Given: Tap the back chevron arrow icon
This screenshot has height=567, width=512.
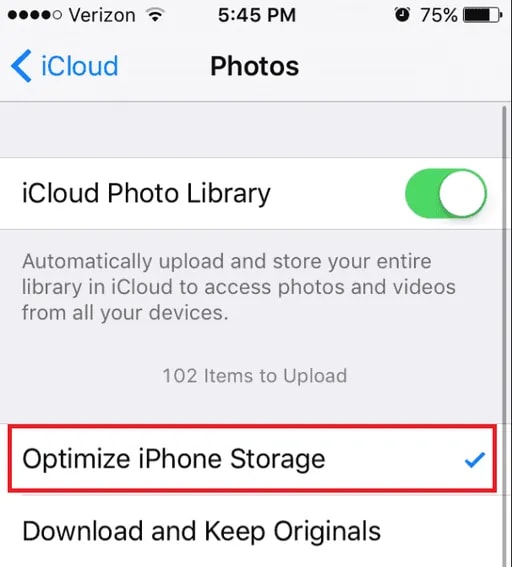Looking at the screenshot, I should click(21, 66).
